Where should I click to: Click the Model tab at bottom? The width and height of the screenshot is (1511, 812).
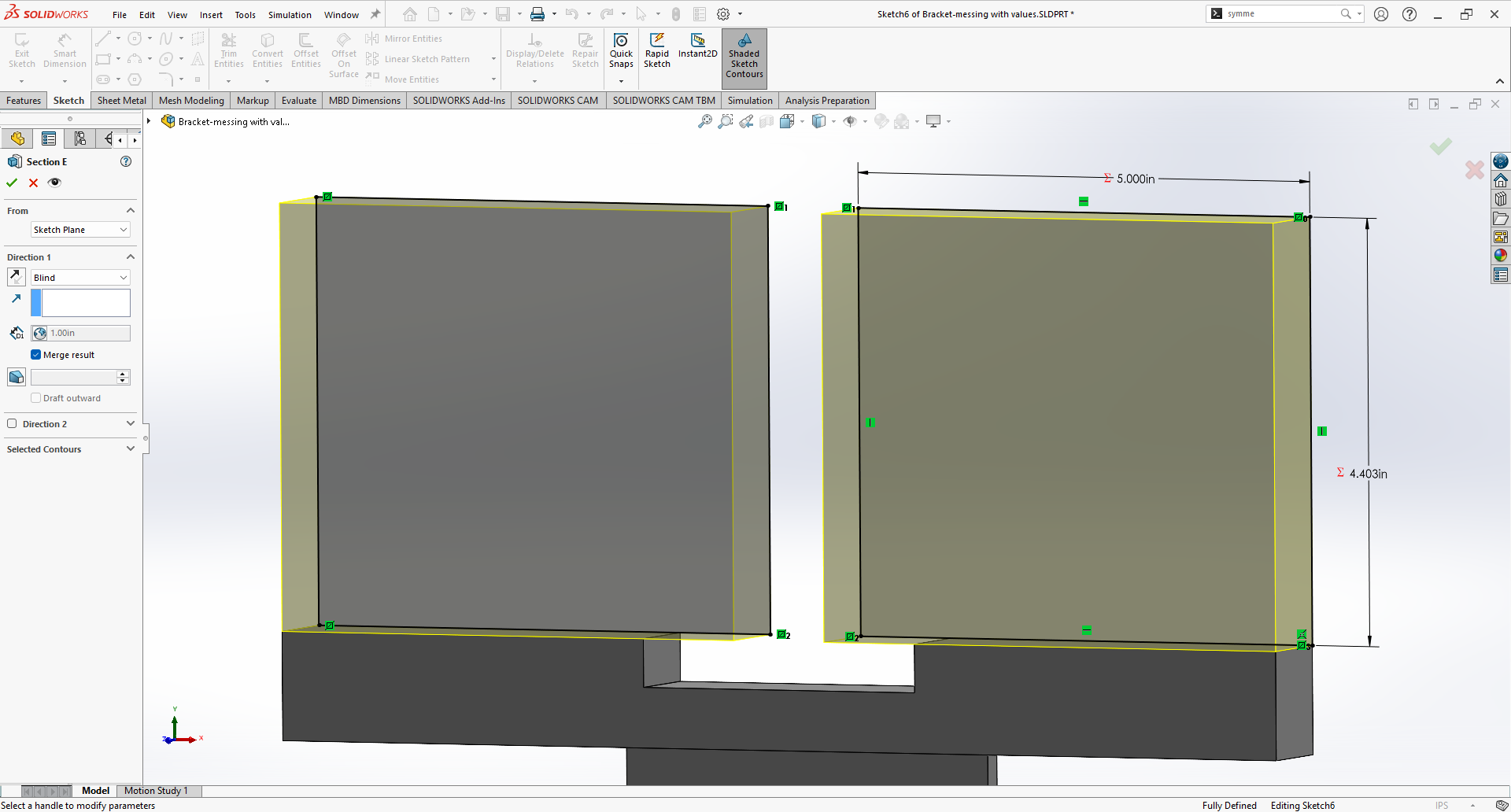[x=95, y=791]
